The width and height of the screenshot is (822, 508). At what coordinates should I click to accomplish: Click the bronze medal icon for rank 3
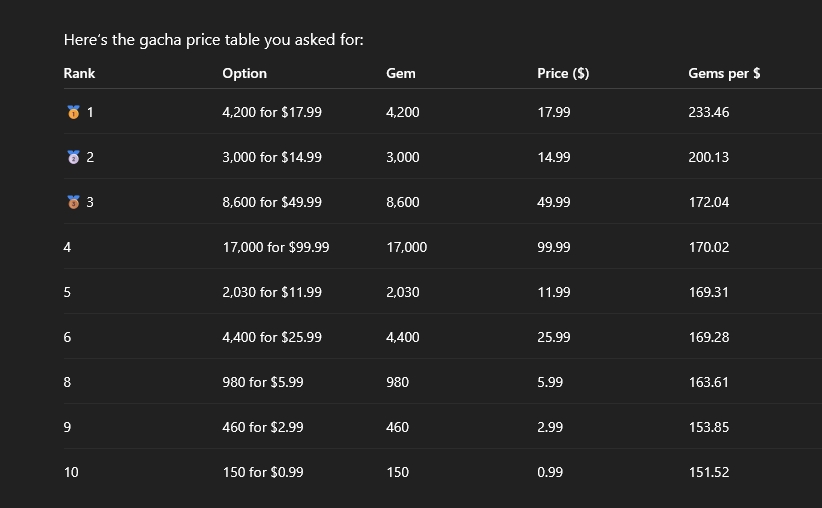(x=73, y=203)
